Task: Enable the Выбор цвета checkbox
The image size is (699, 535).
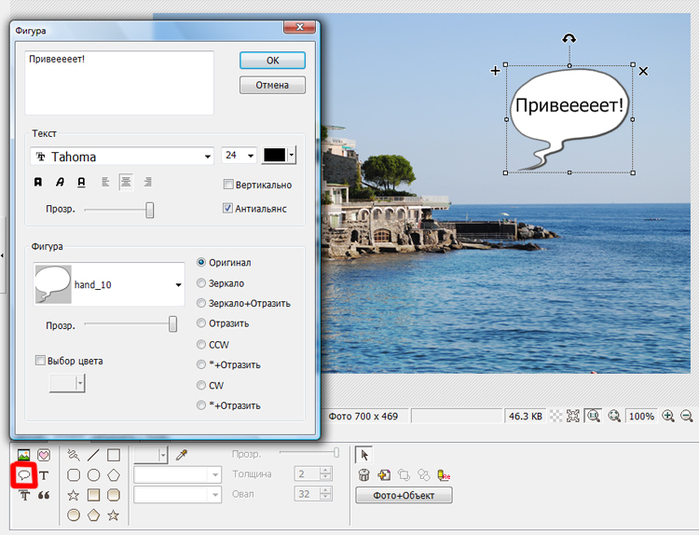Action: click(40, 360)
